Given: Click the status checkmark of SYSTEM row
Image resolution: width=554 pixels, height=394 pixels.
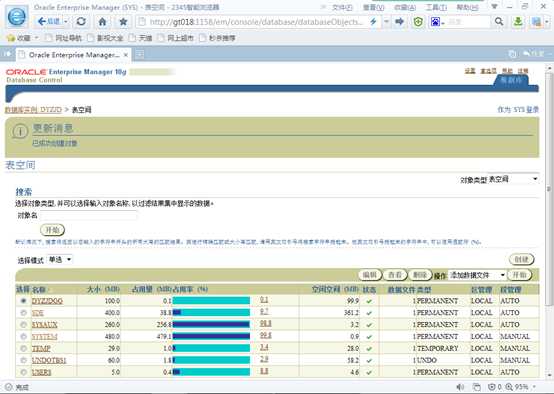Looking at the screenshot, I should (369, 337).
